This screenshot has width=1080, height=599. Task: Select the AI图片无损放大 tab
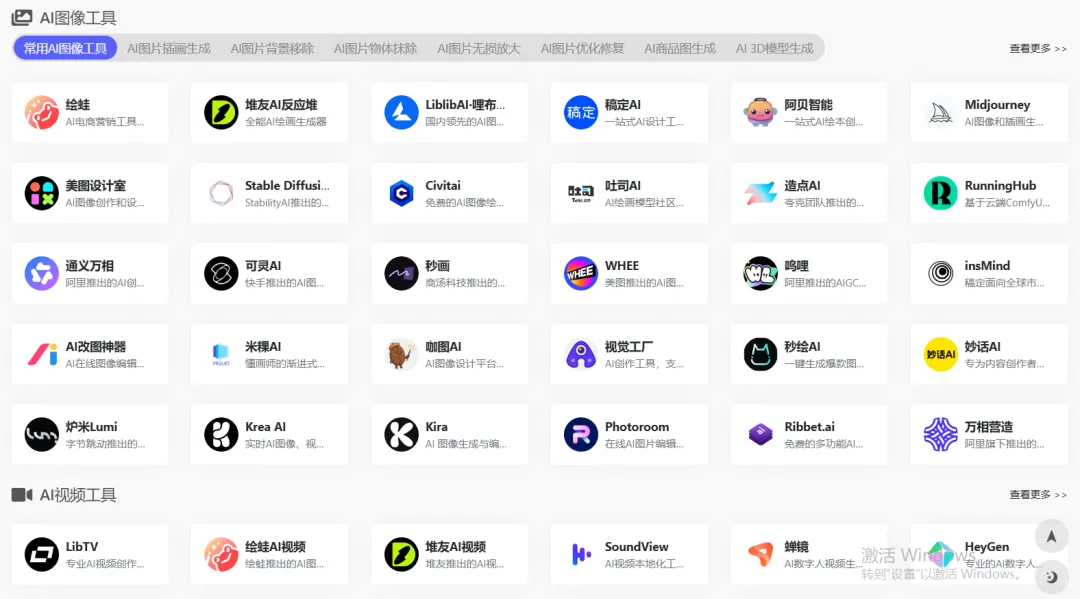coord(479,48)
